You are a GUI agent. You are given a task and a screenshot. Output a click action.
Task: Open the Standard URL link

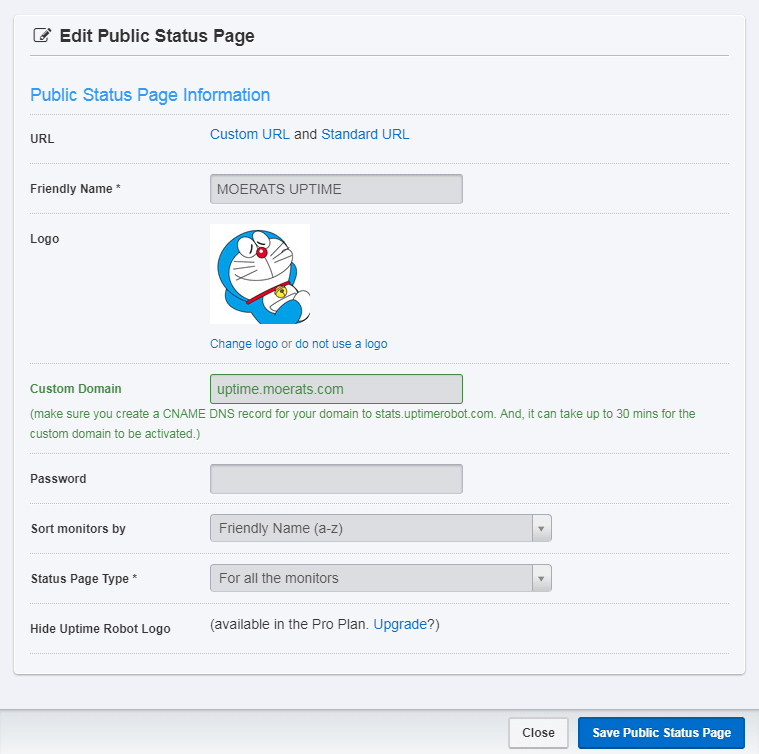point(365,134)
